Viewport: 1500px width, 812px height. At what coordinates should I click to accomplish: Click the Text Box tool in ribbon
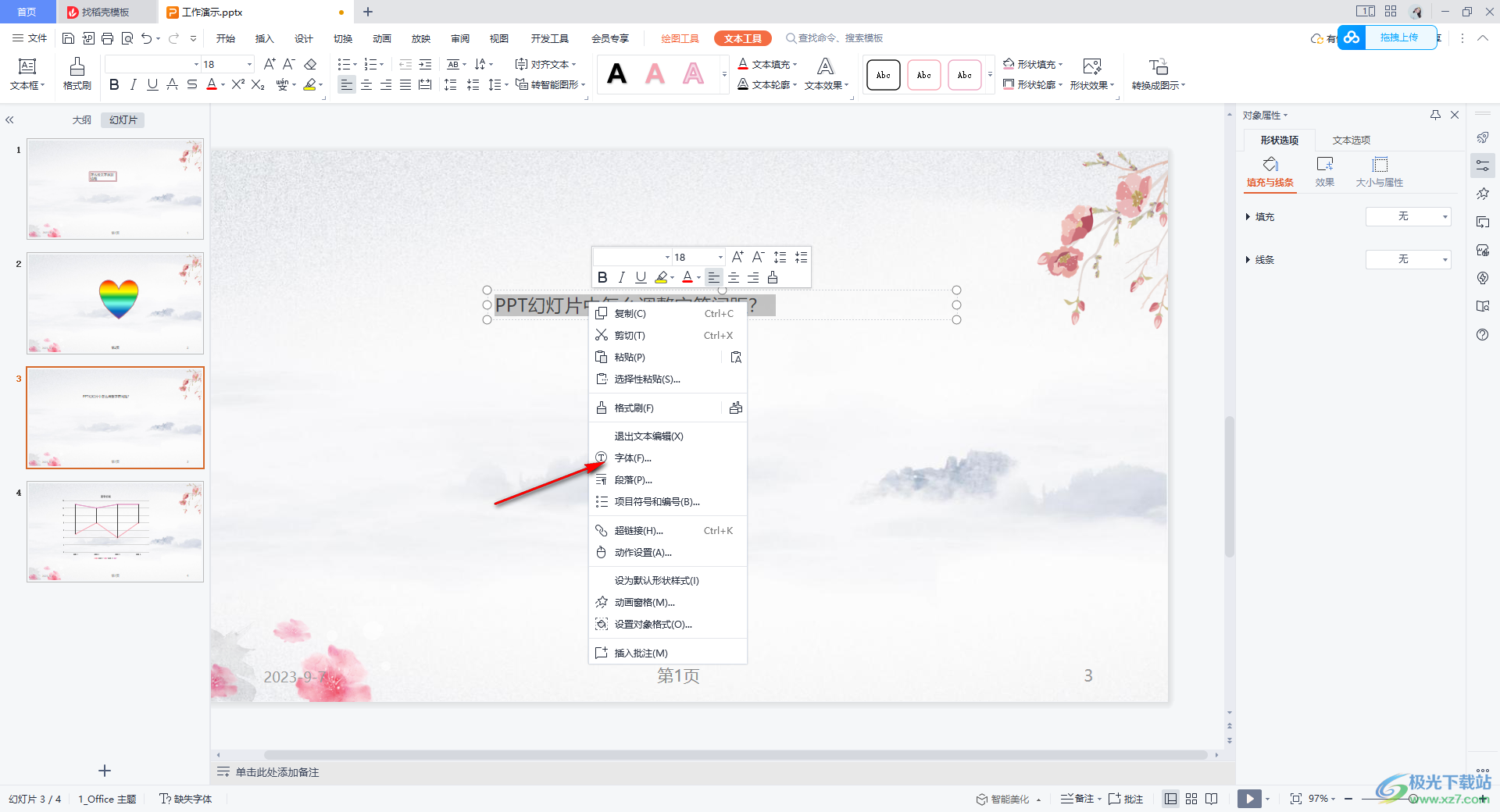(x=27, y=74)
